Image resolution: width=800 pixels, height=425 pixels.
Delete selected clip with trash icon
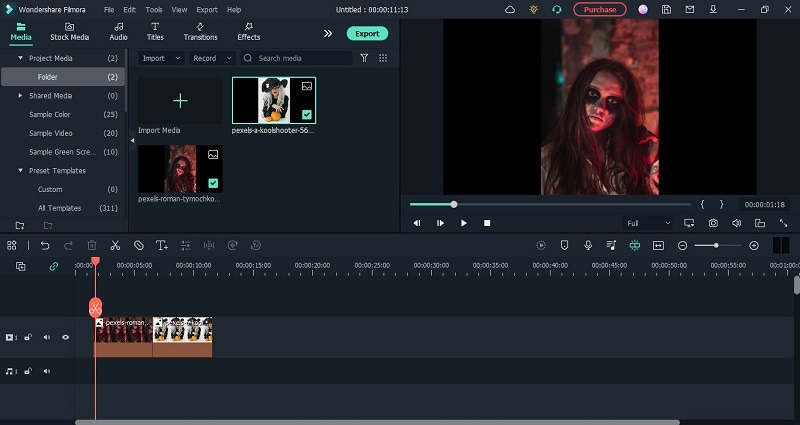(x=92, y=245)
